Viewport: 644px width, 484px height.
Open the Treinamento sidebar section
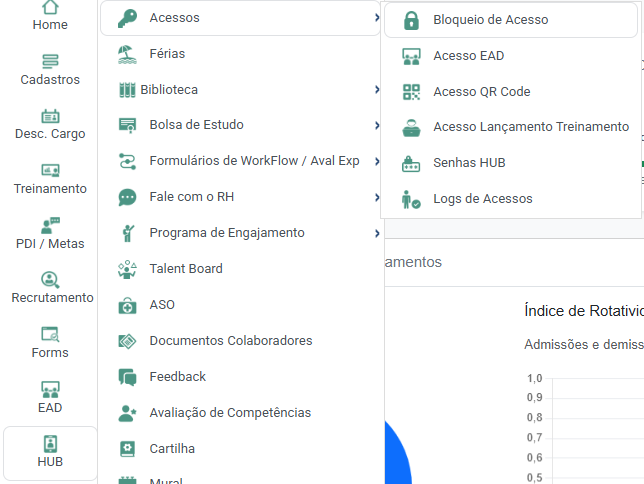tap(51, 178)
